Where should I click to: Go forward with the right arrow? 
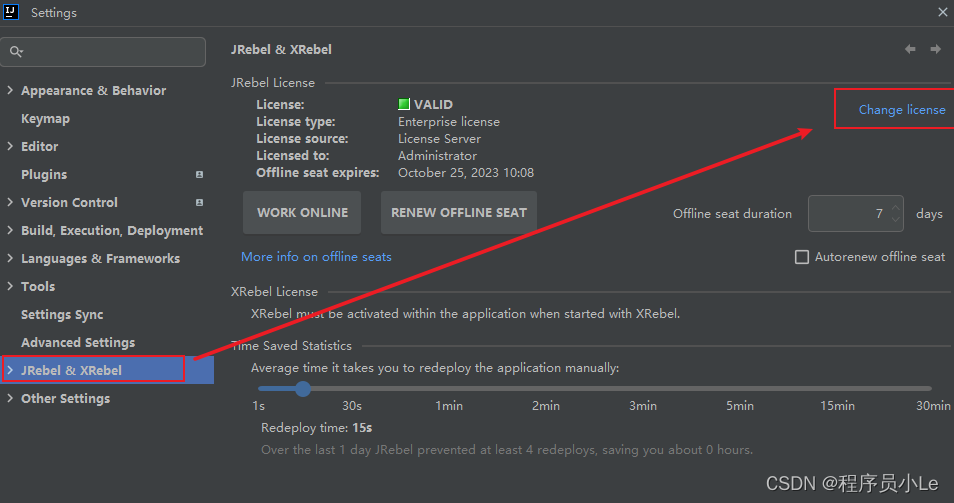click(935, 49)
